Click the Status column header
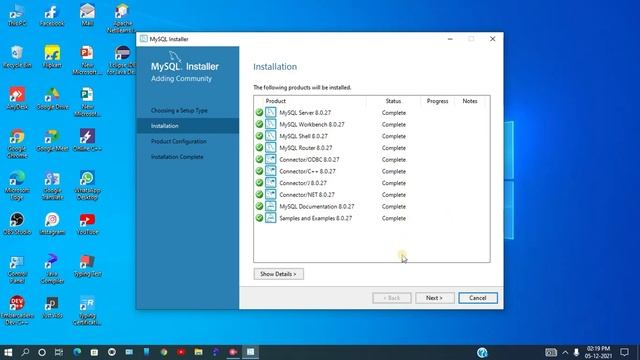 click(x=393, y=101)
